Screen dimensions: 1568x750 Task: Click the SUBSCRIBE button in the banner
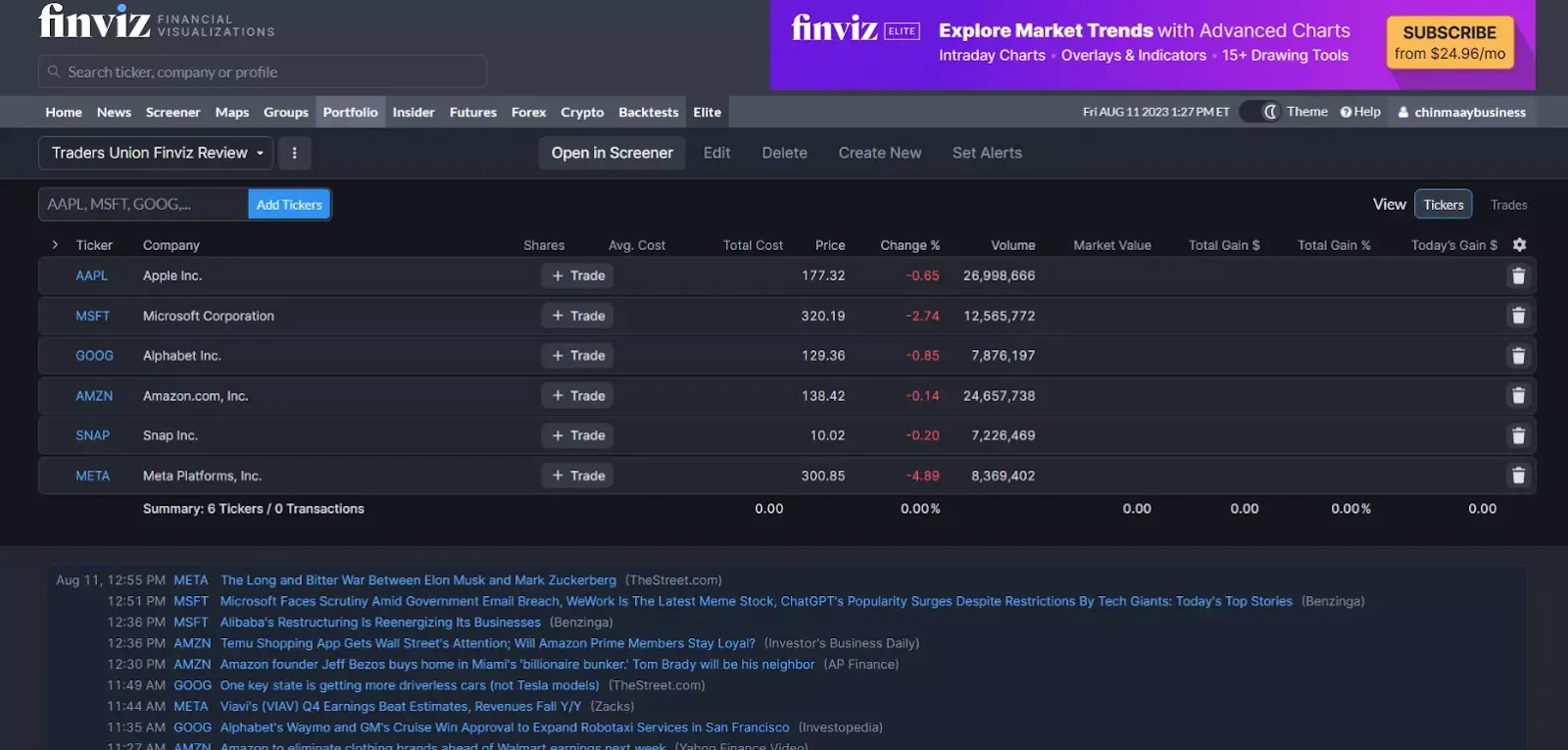[1449, 42]
